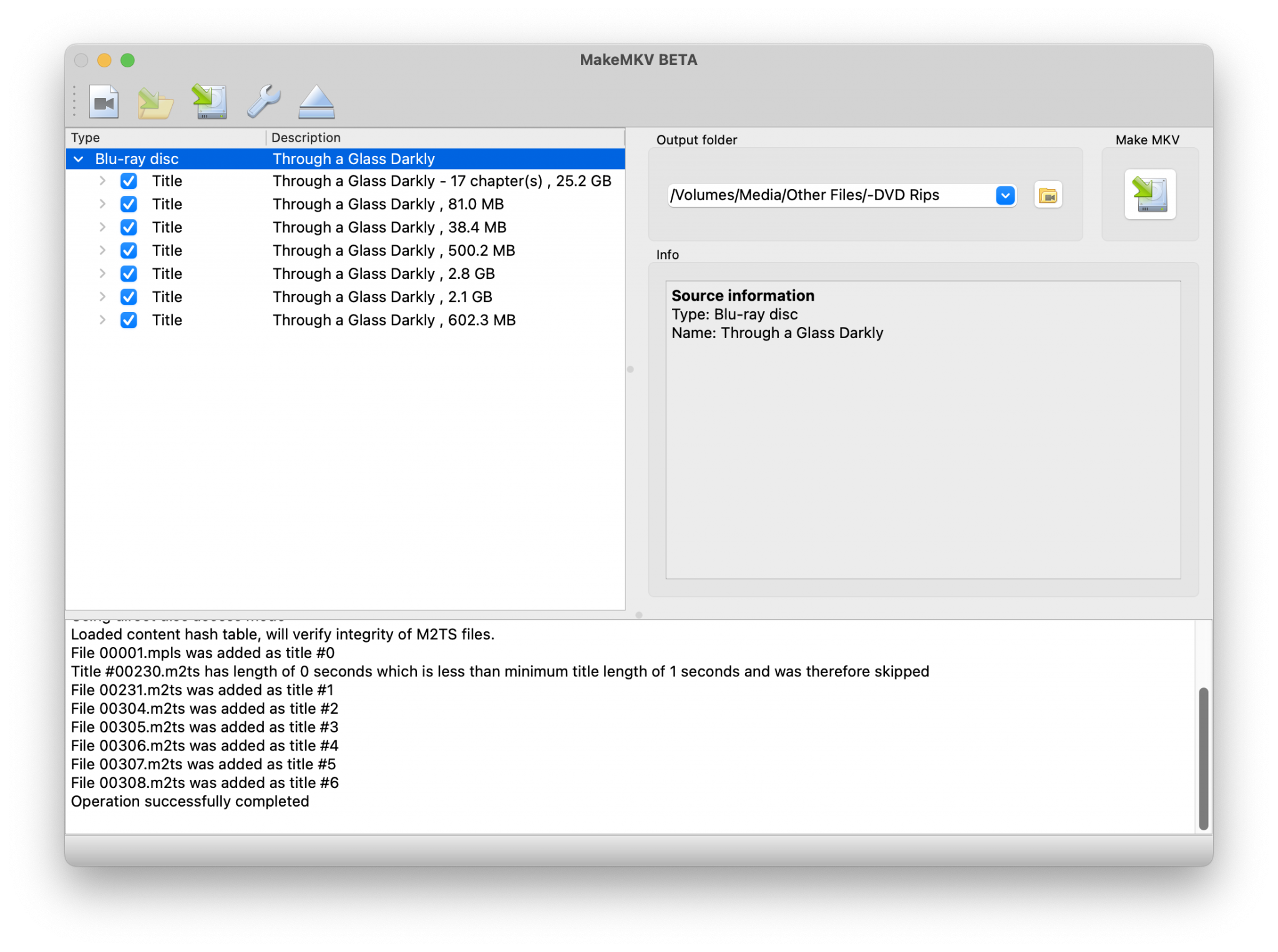1278x952 pixels.
Task: Open the output folder browser icon
Action: 1048,195
